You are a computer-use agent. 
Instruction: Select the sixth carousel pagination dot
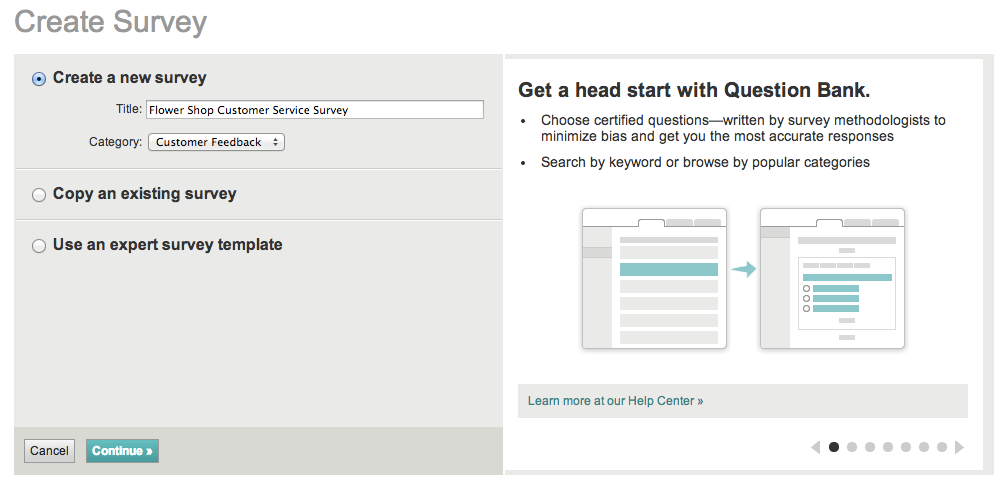tap(923, 447)
